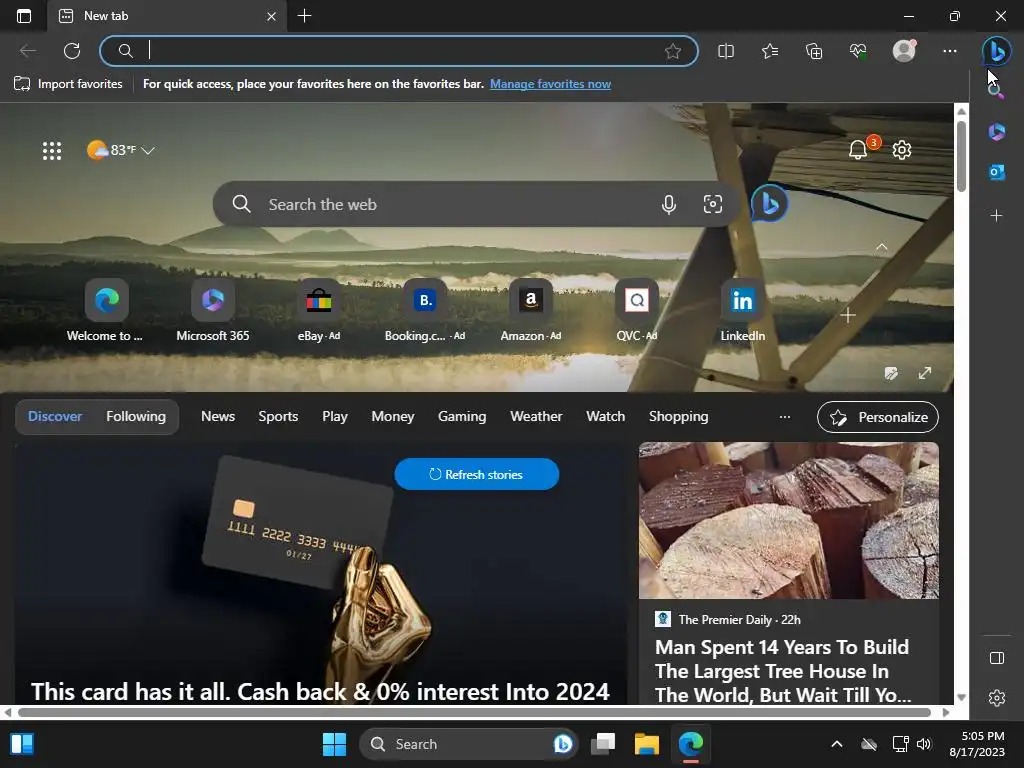This screenshot has width=1024, height=768.
Task: Open a new tab with plus button
Action: (304, 16)
